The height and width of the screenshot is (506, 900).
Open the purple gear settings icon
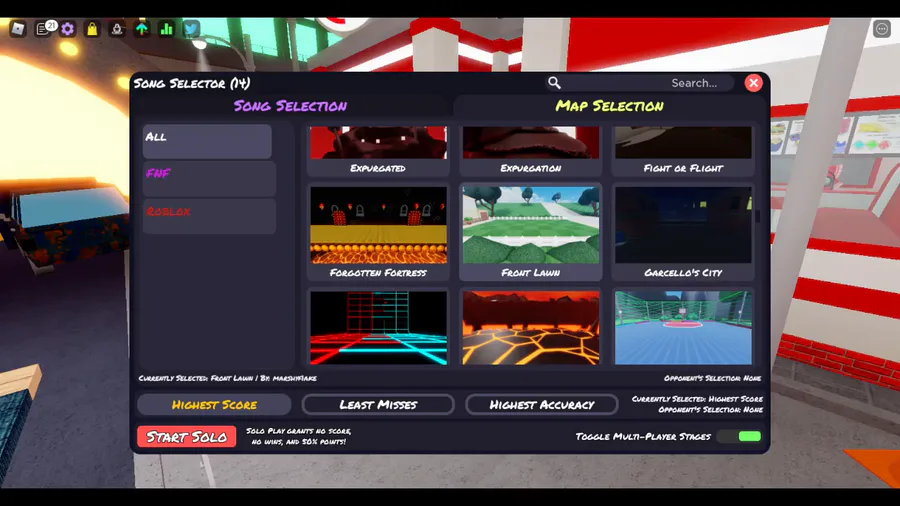coord(68,29)
